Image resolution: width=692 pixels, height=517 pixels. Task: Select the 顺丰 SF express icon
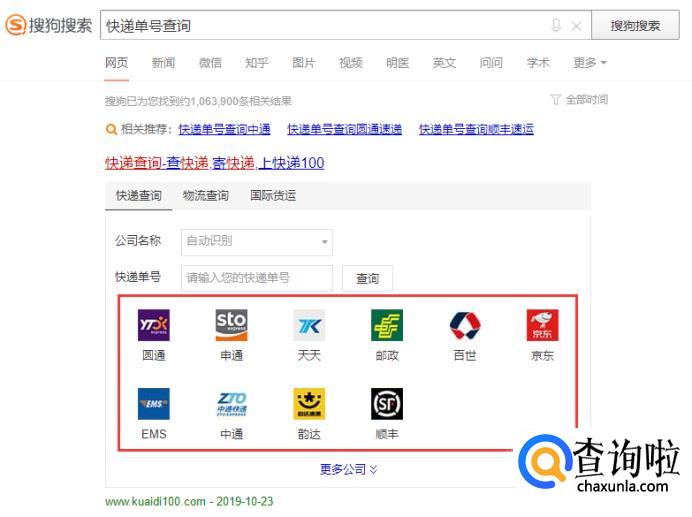pyautogui.click(x=387, y=404)
